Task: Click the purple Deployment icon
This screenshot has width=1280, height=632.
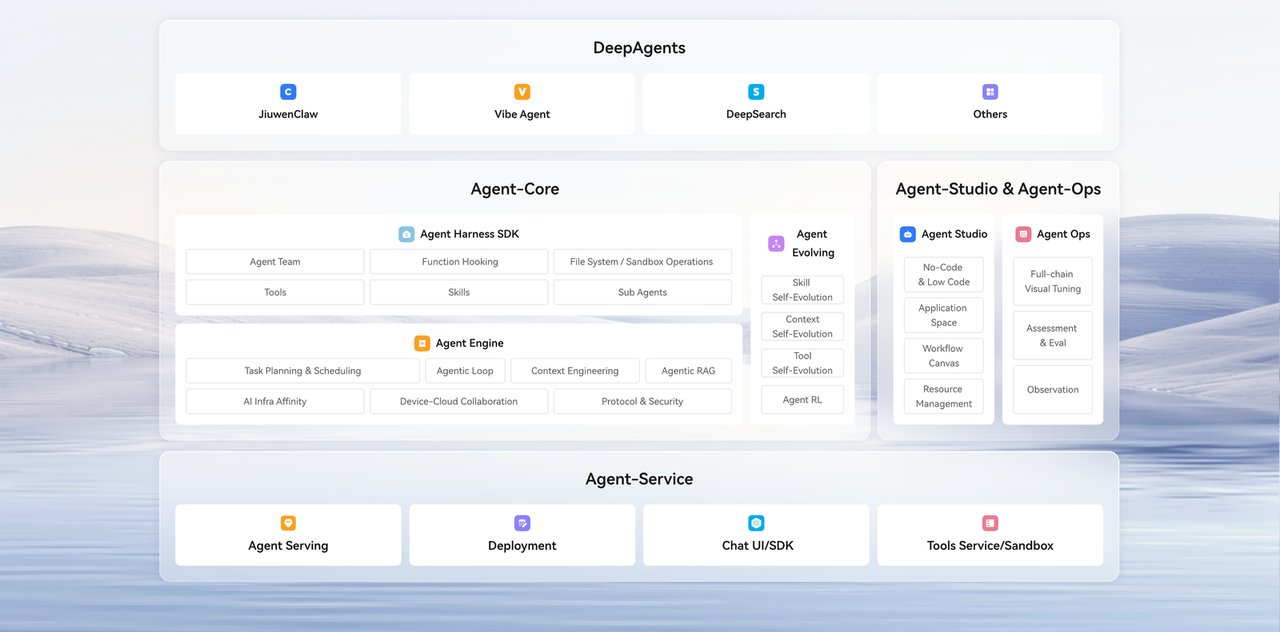Action: point(522,523)
